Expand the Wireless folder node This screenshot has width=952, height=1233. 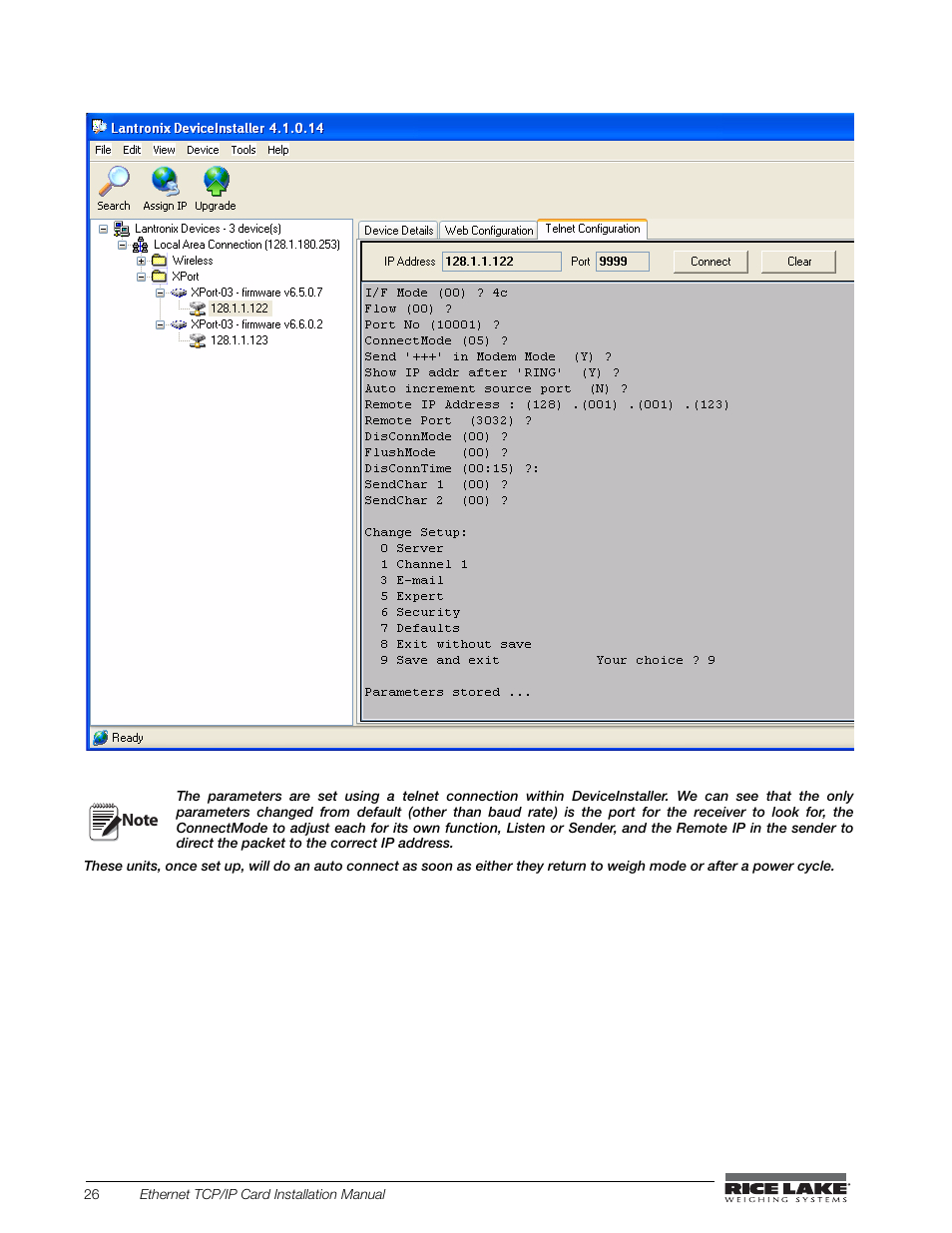(141, 261)
